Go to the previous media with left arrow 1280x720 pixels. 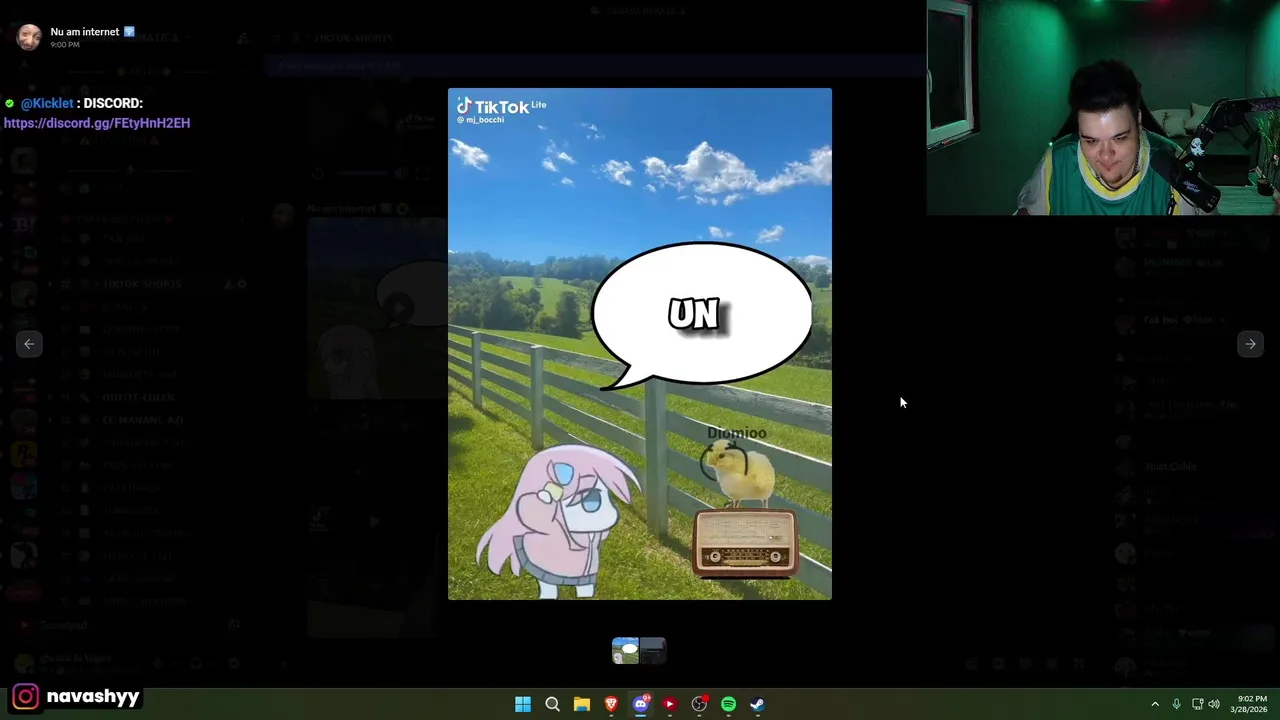29,344
